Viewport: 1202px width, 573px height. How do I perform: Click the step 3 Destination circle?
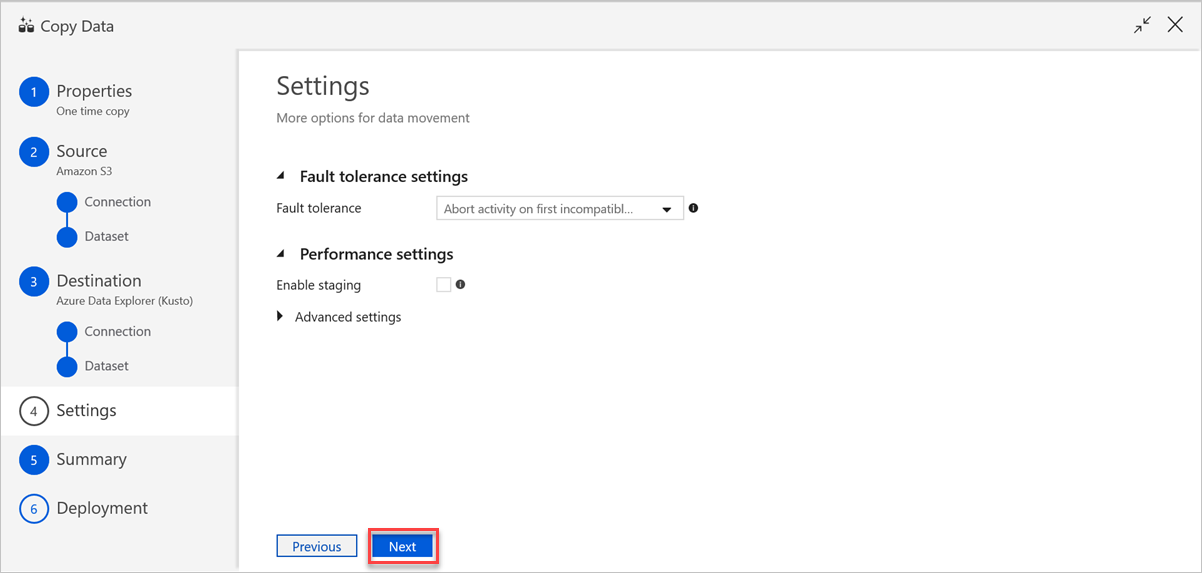33,282
